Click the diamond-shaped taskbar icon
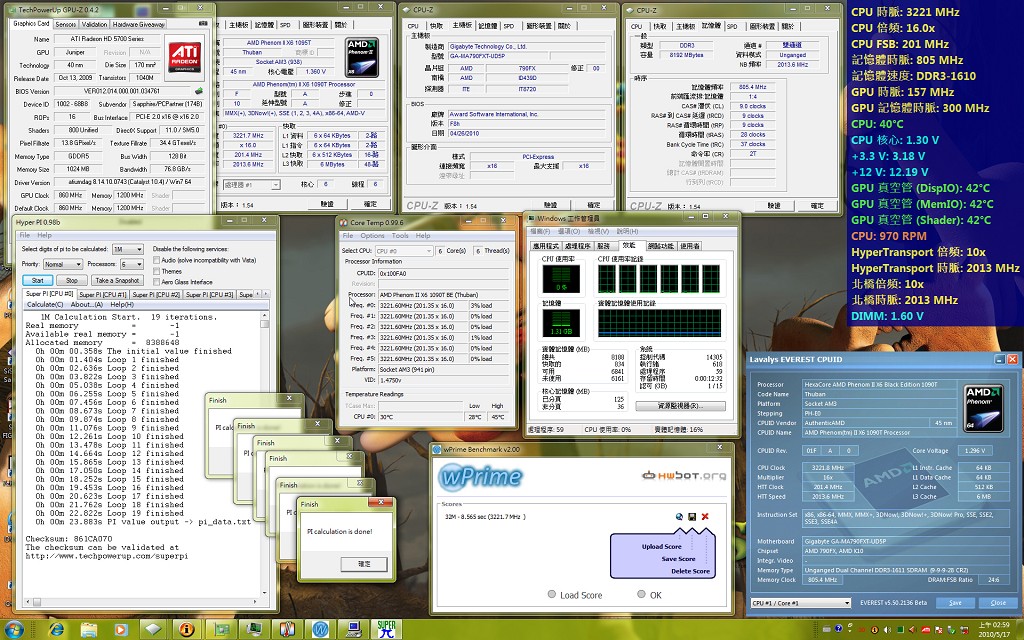The height and width of the screenshot is (640, 1024). click(x=153, y=629)
